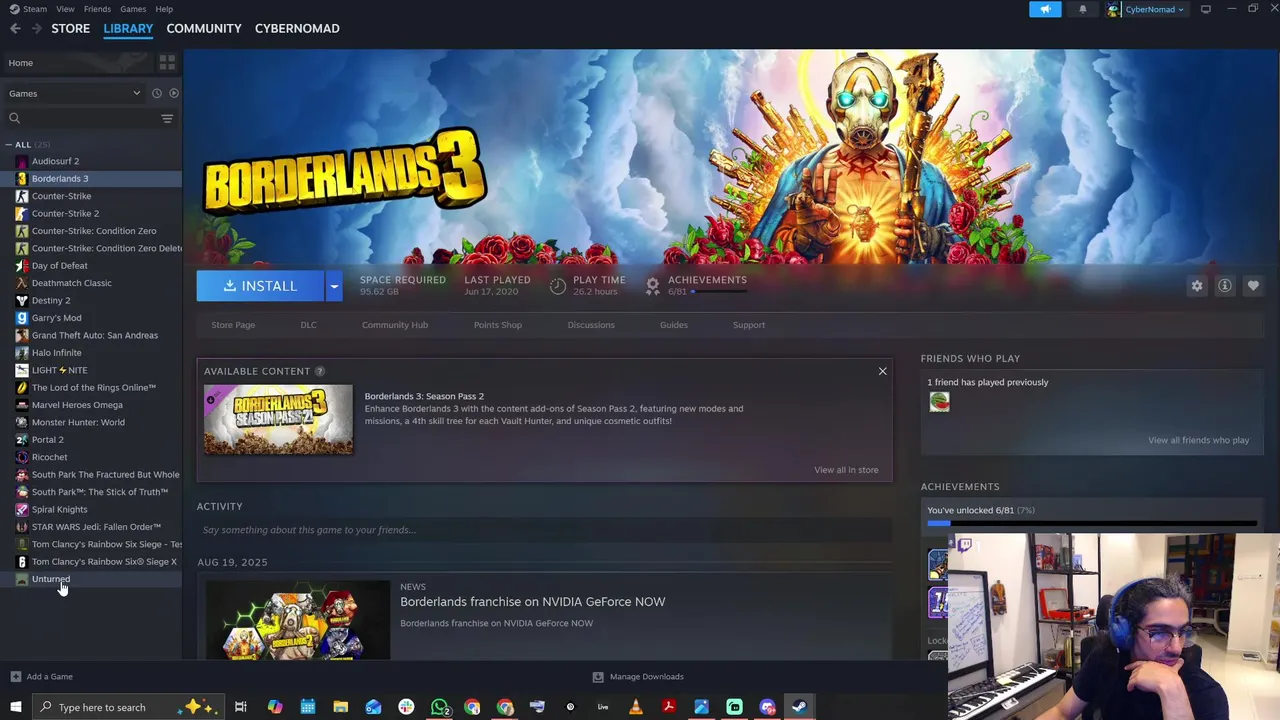Go forward with the navigation arrow
Screen dimensions: 1280x720
[36, 29]
